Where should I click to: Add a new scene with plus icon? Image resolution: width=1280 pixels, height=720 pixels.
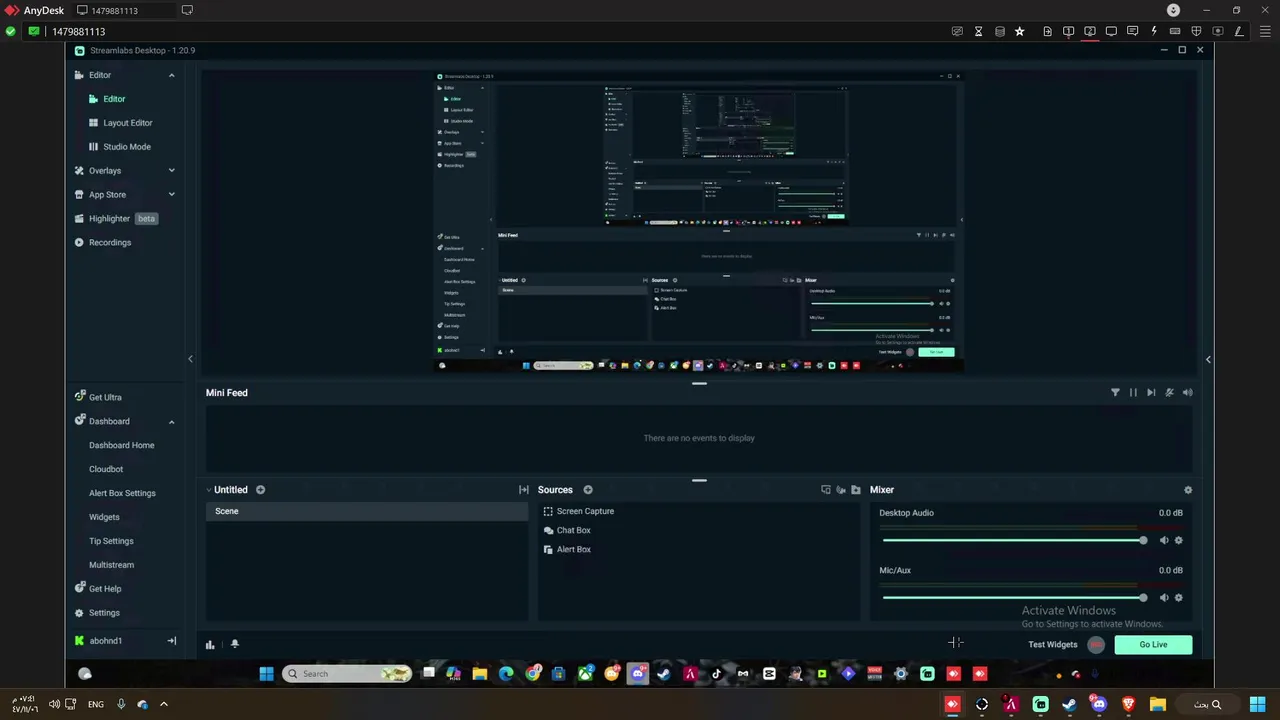click(260, 490)
